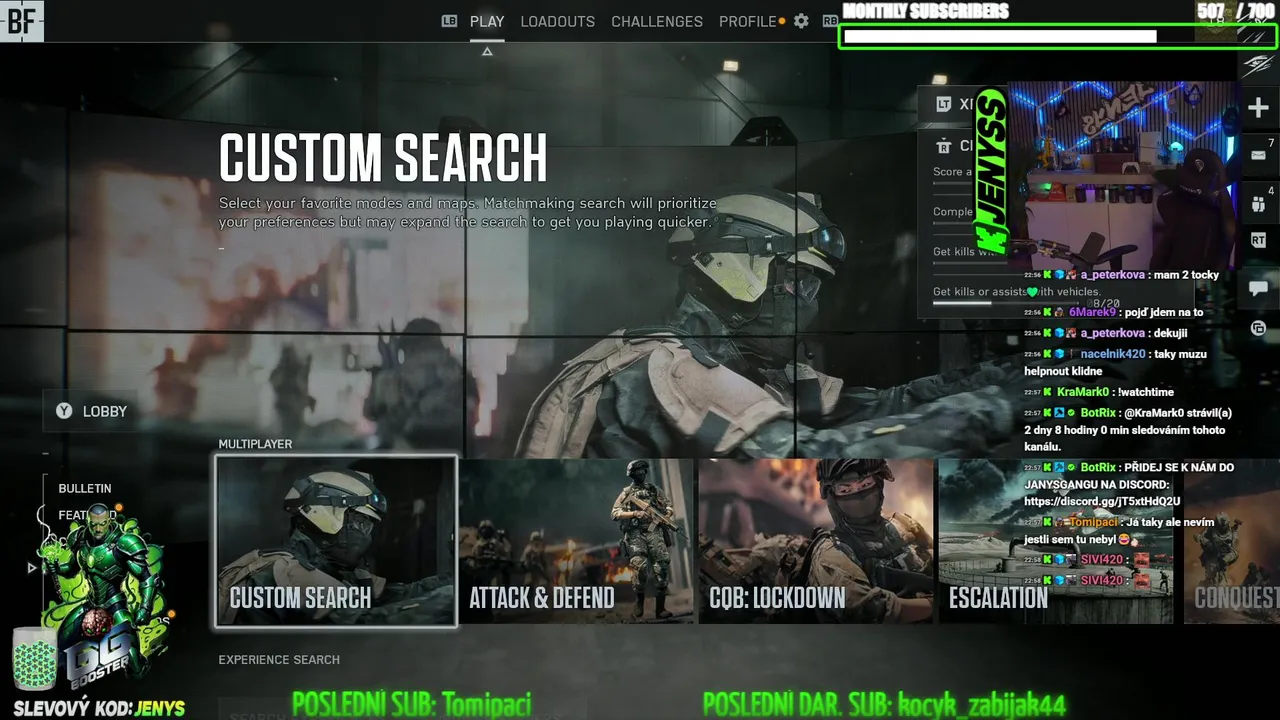Open the friends squad icon with 4

1258,205
